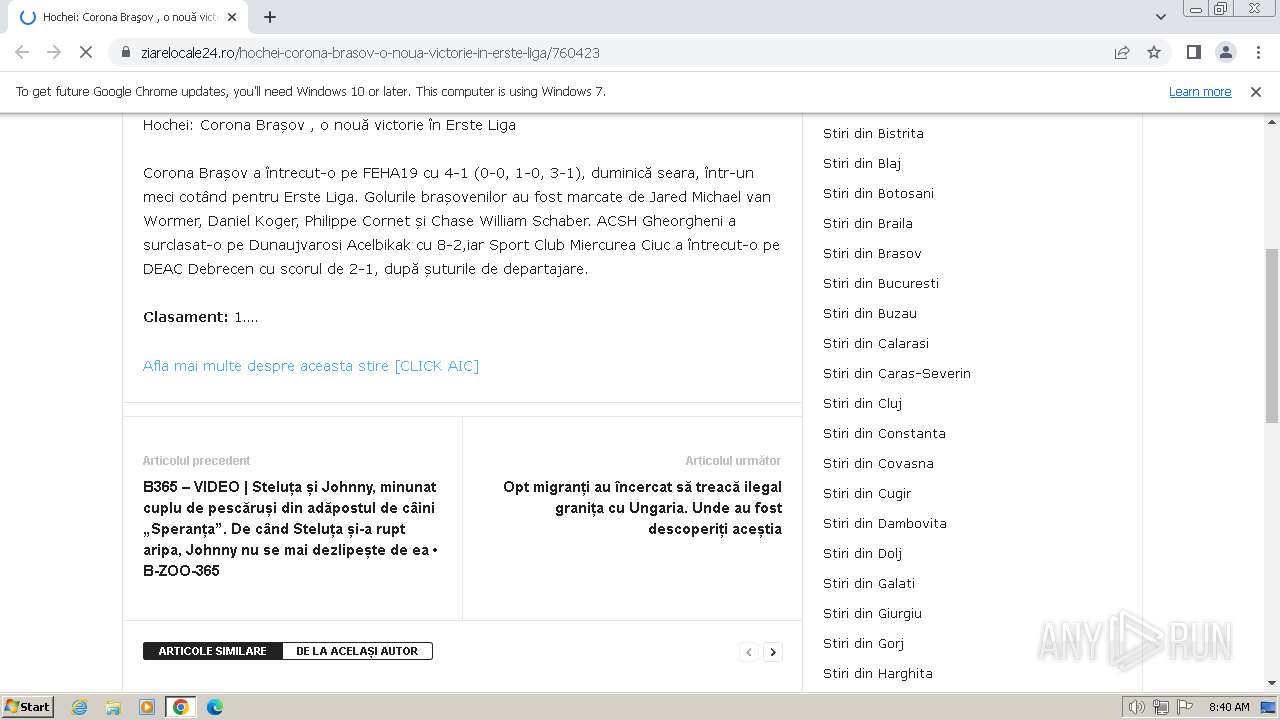Image resolution: width=1280 pixels, height=720 pixels.
Task: Click the address bar URL
Action: click(370, 52)
